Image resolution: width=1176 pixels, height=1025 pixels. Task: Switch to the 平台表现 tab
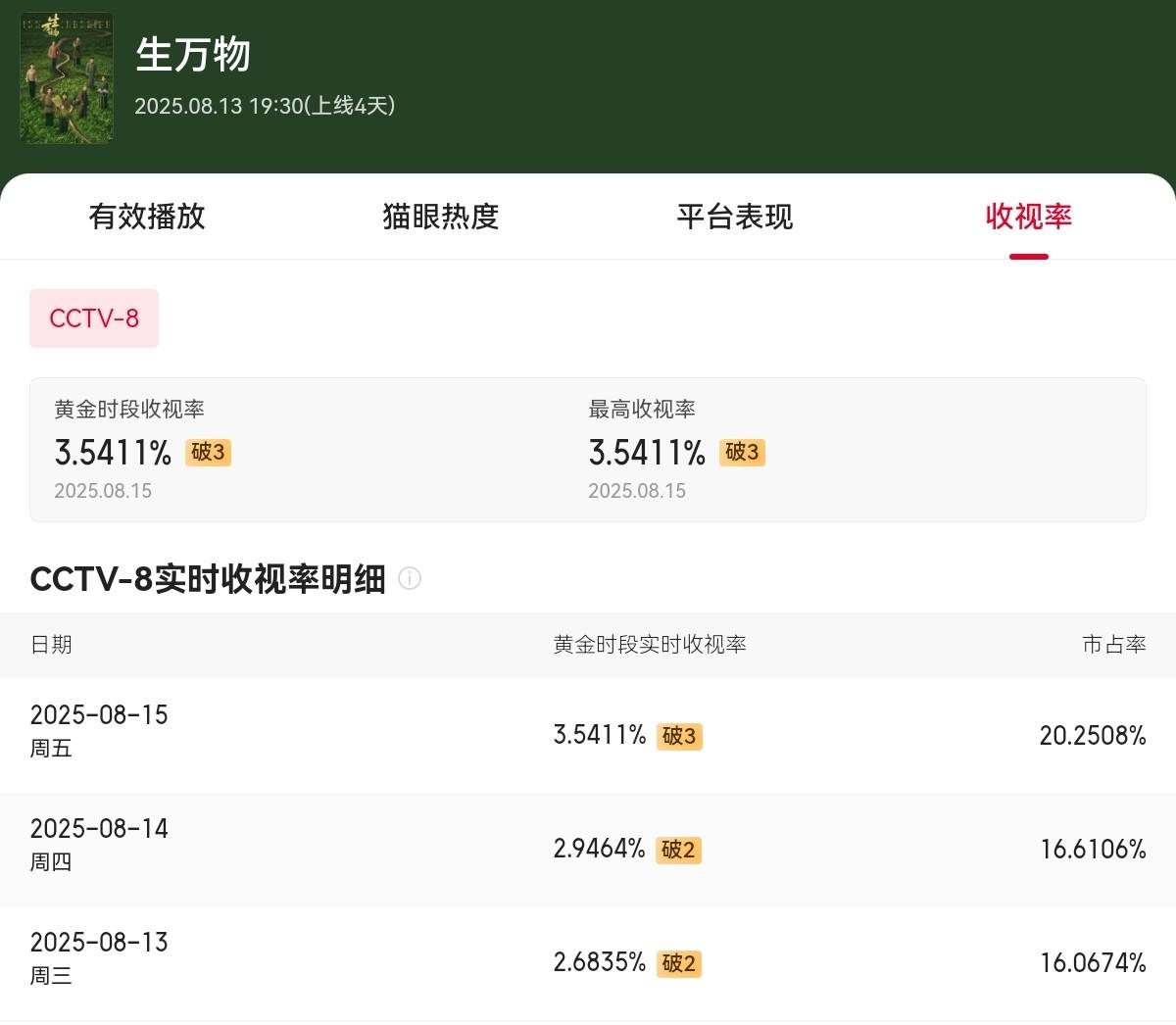click(735, 217)
